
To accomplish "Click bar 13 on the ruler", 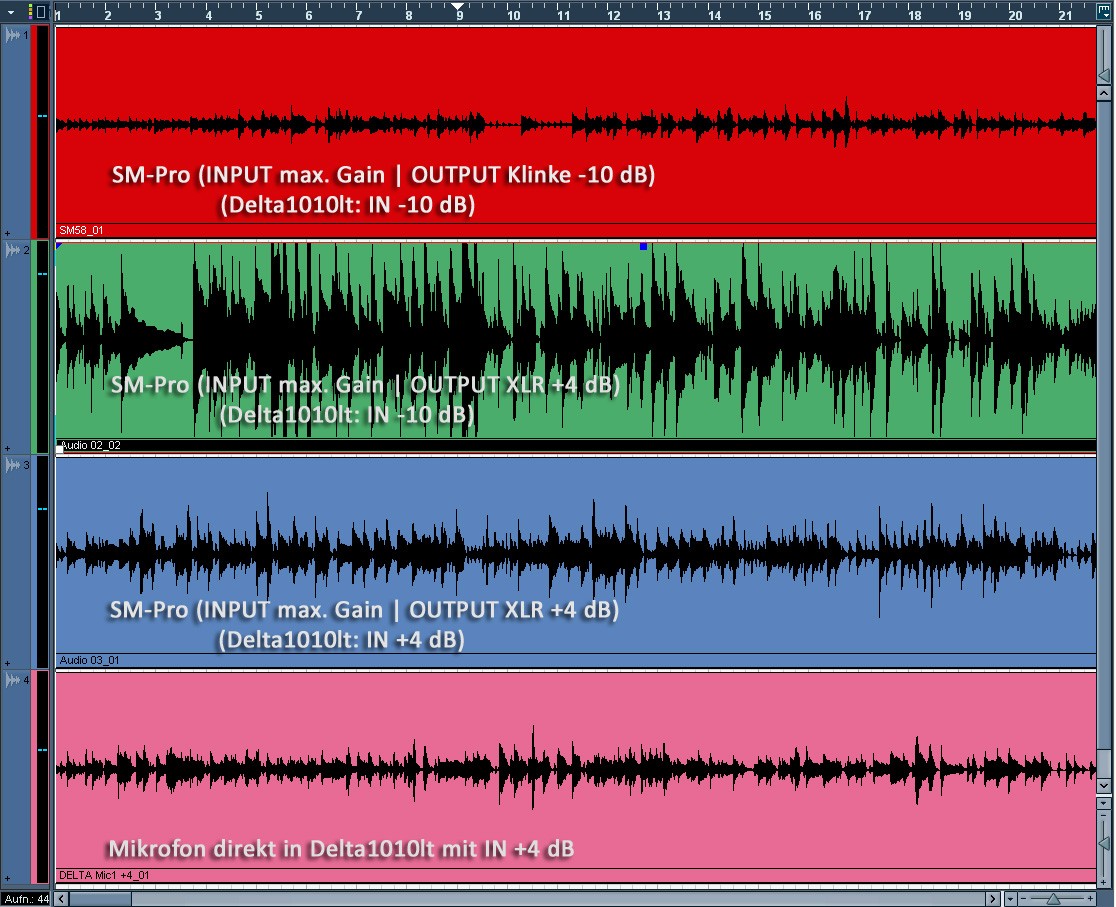I will [663, 15].
